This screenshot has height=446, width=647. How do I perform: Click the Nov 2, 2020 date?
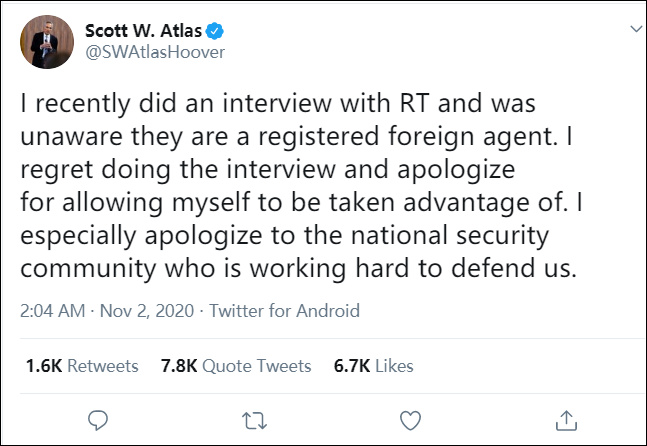(x=146, y=310)
